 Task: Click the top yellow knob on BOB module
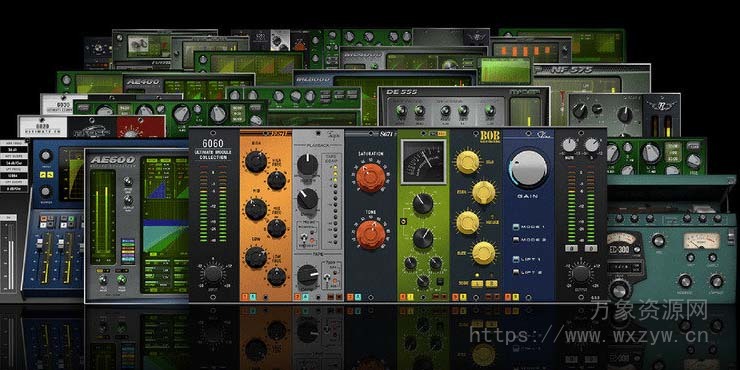click(x=468, y=161)
